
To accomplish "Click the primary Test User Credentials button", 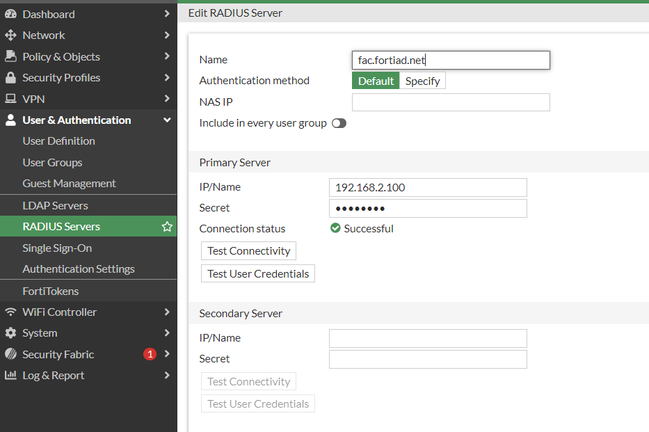I will point(257,273).
